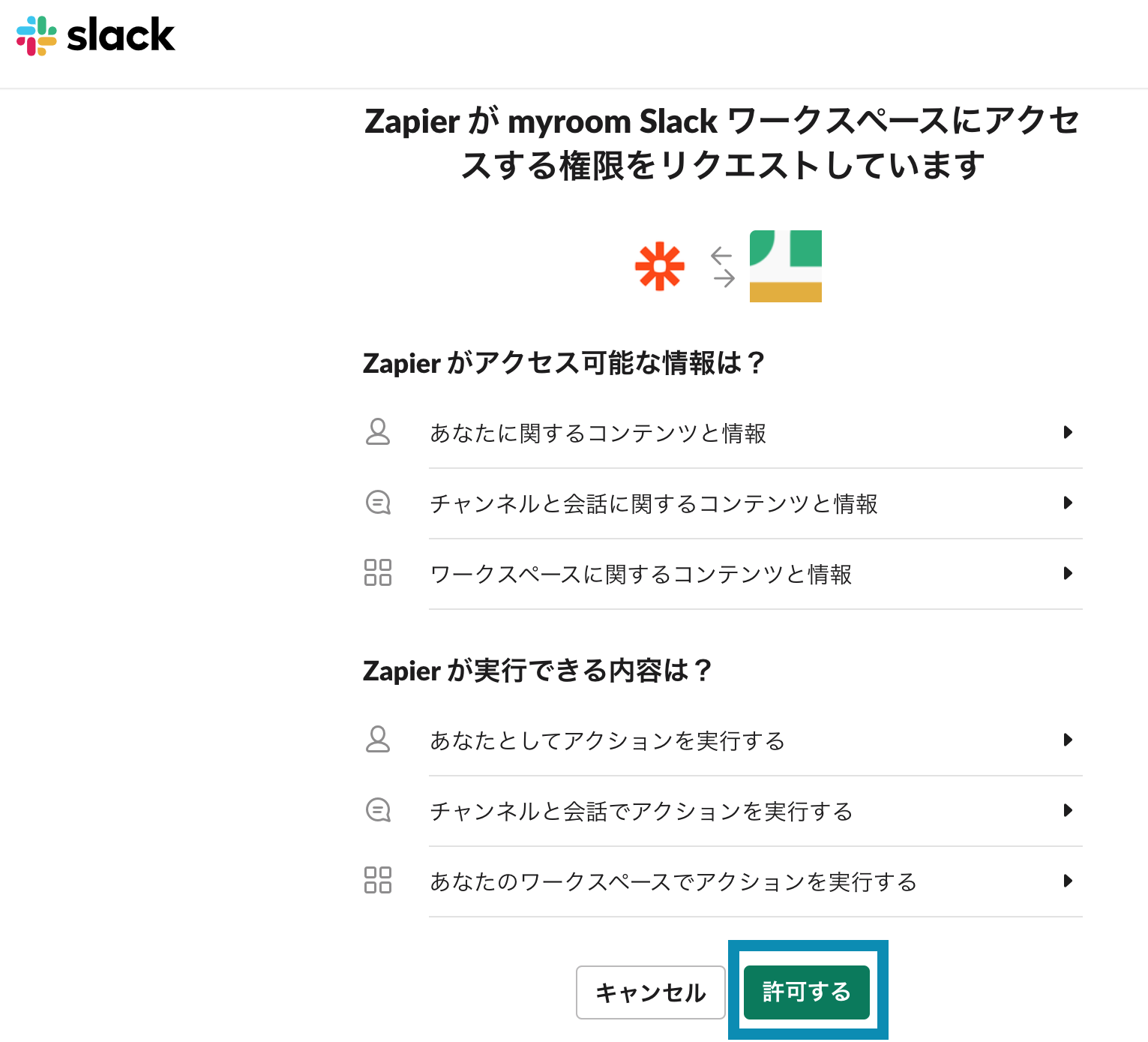Open the チャンネルと会話でアクションを実行する row text

point(641,812)
